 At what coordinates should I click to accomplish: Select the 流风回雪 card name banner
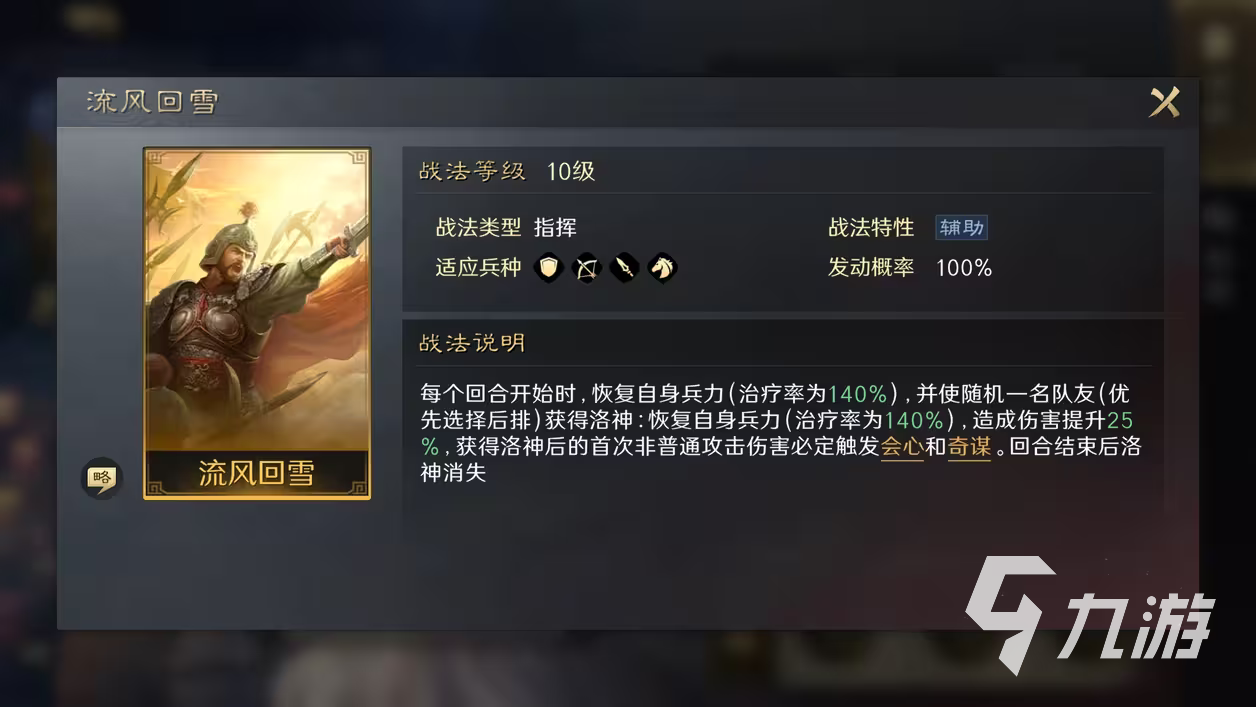(257, 474)
